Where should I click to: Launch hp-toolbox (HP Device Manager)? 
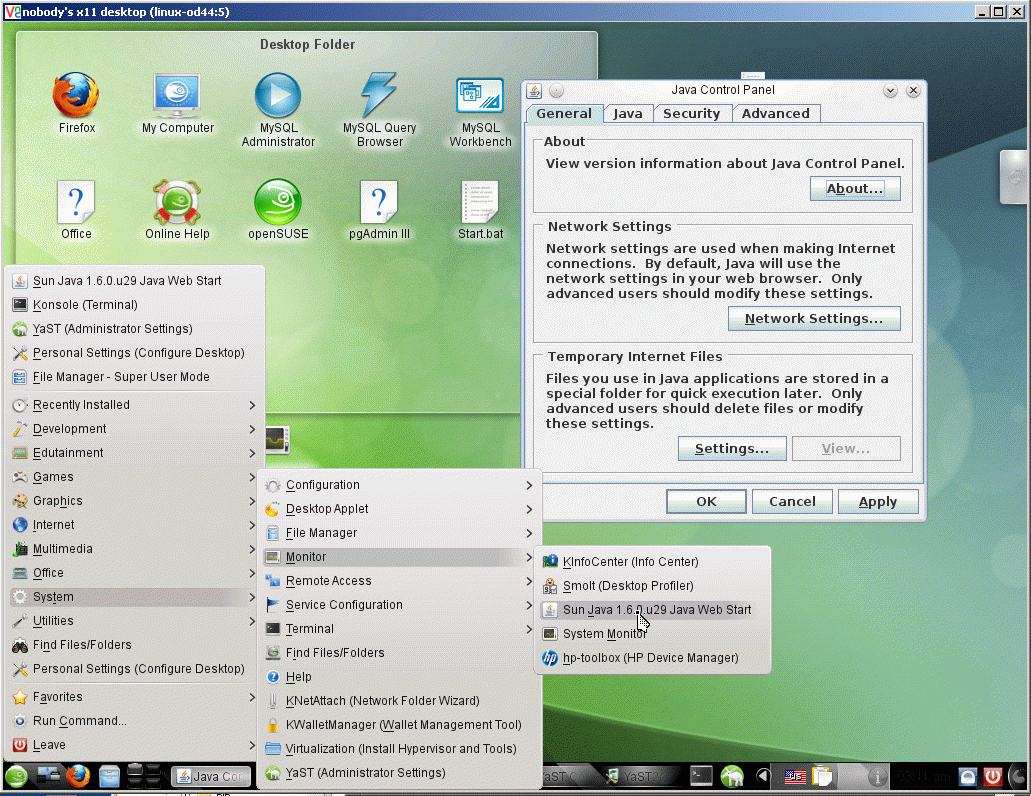point(652,658)
